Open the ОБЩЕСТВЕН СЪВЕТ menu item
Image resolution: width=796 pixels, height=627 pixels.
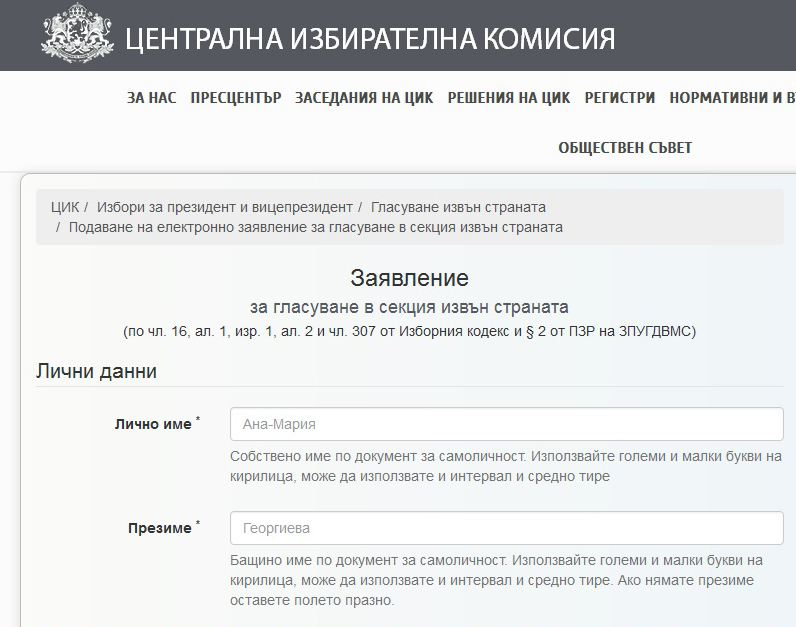[625, 148]
